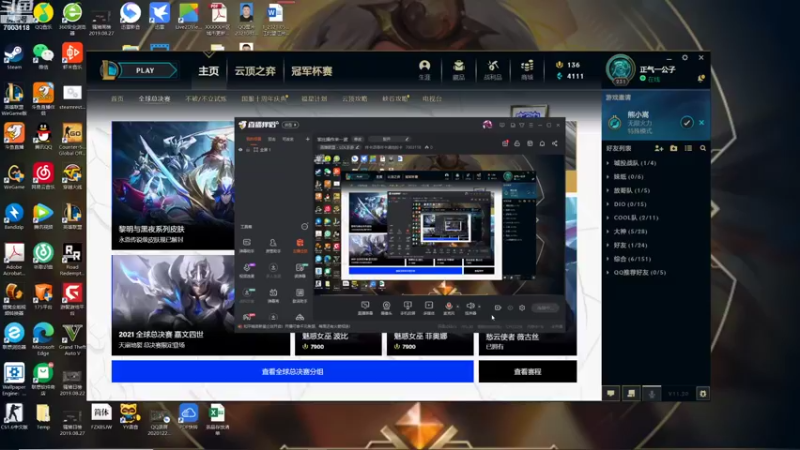Open the 魅惑女巫 波比 7900 store card

(338, 342)
